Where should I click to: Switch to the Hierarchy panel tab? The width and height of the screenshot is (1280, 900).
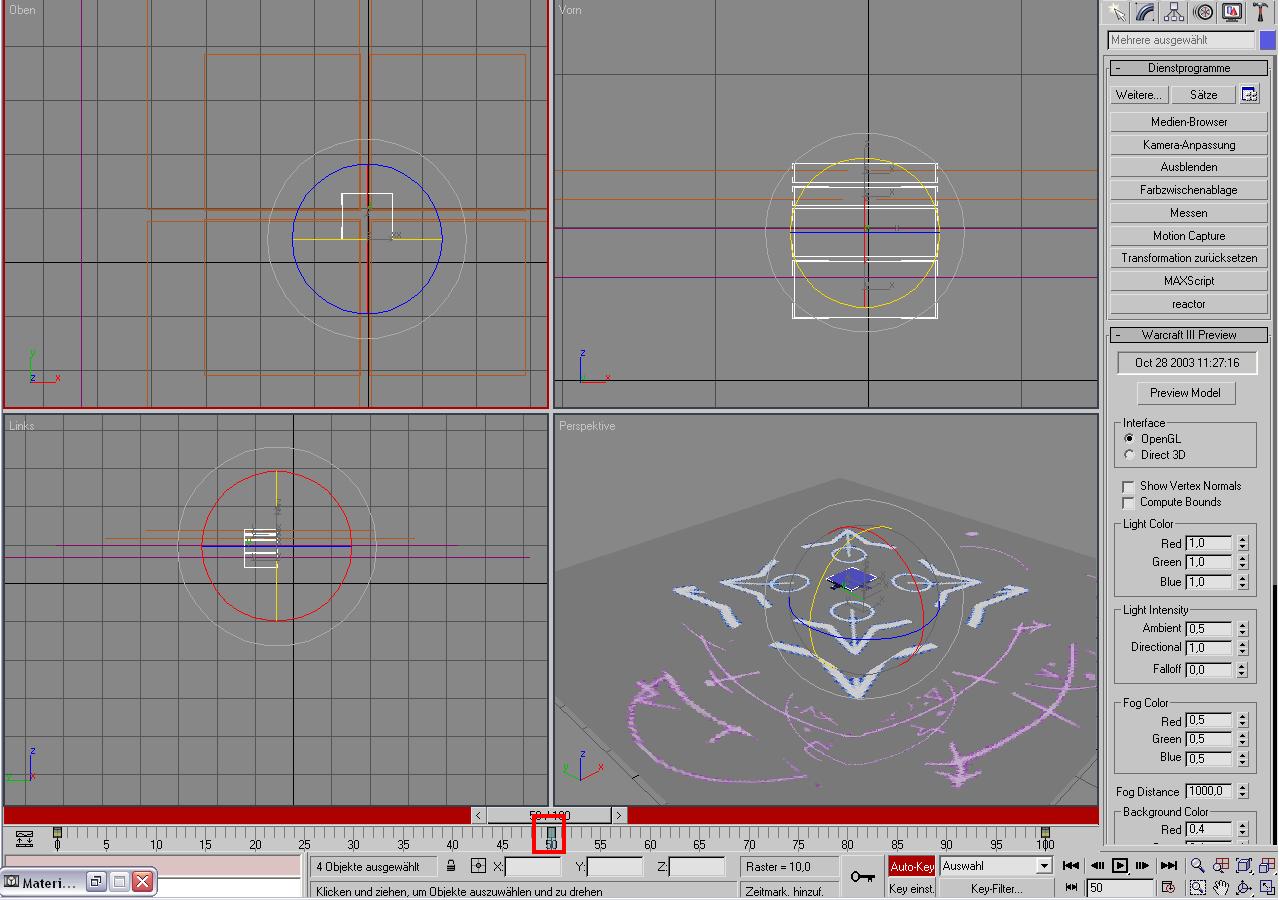pos(1174,12)
